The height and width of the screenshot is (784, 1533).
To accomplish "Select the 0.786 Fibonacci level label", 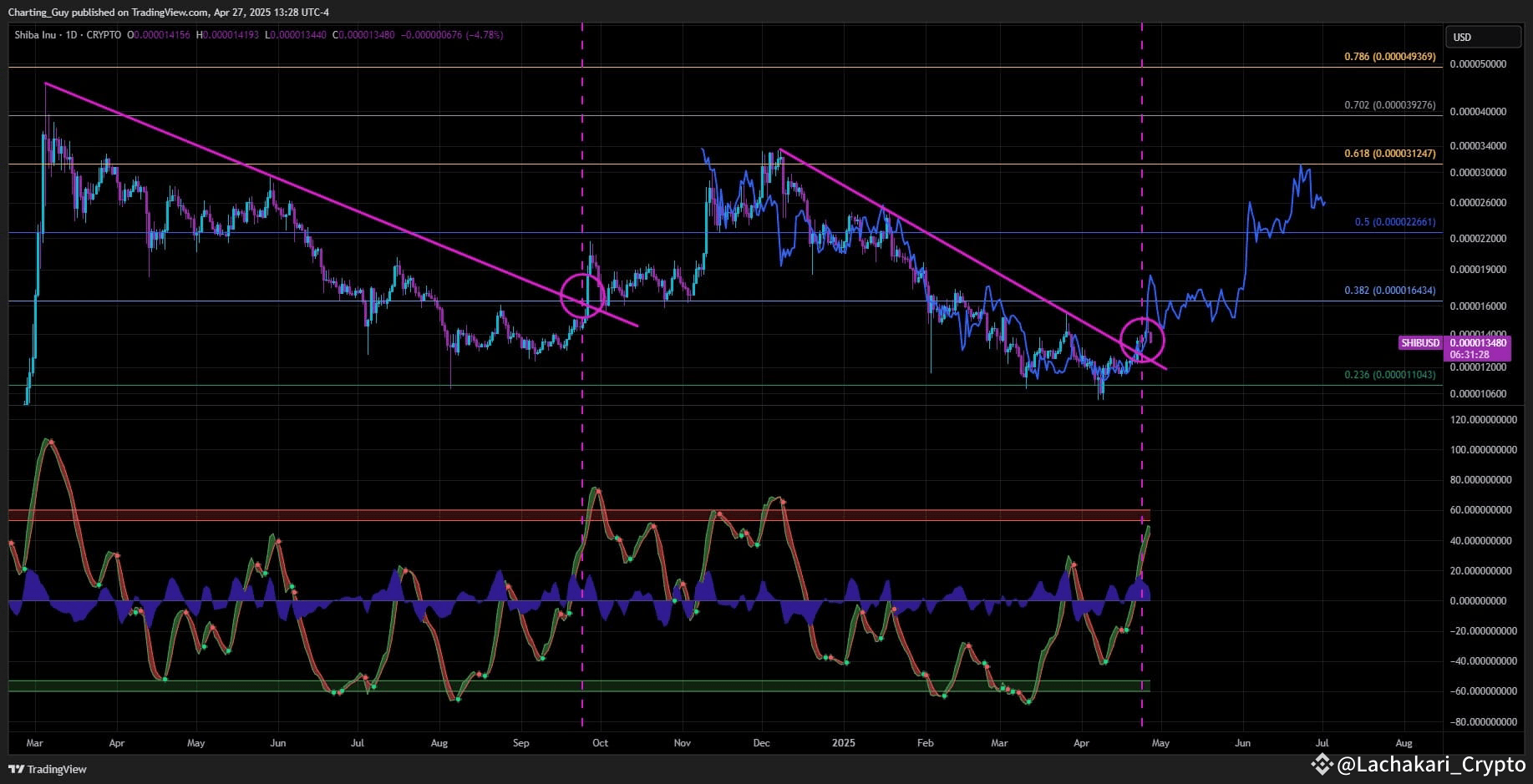I will click(1389, 57).
